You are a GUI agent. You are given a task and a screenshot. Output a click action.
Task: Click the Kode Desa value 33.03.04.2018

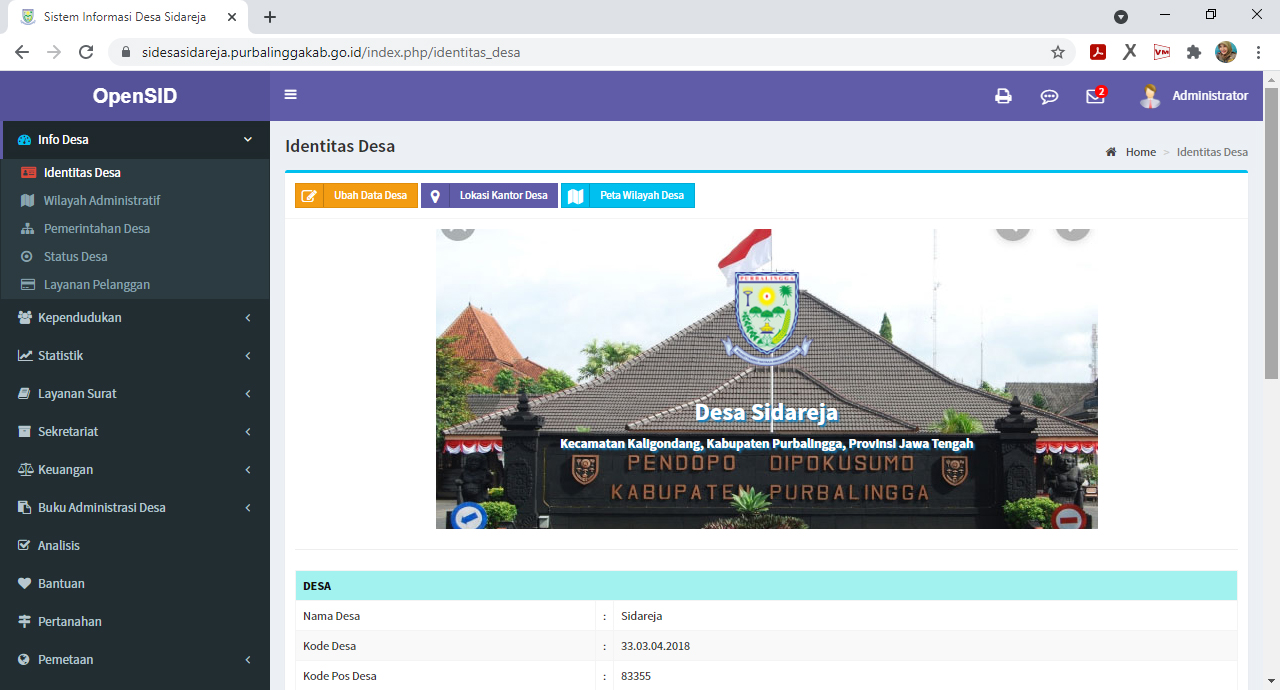pos(655,646)
